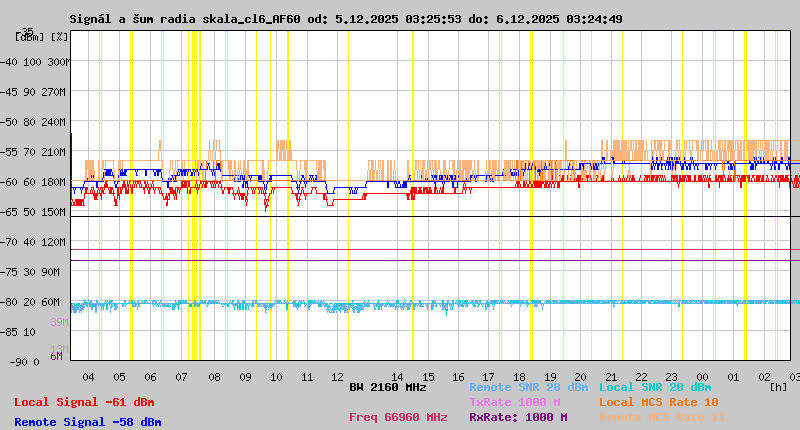Image resolution: width=800 pixels, height=430 pixels.
Task: Click the '-85 10' axis label
Action: point(18,333)
